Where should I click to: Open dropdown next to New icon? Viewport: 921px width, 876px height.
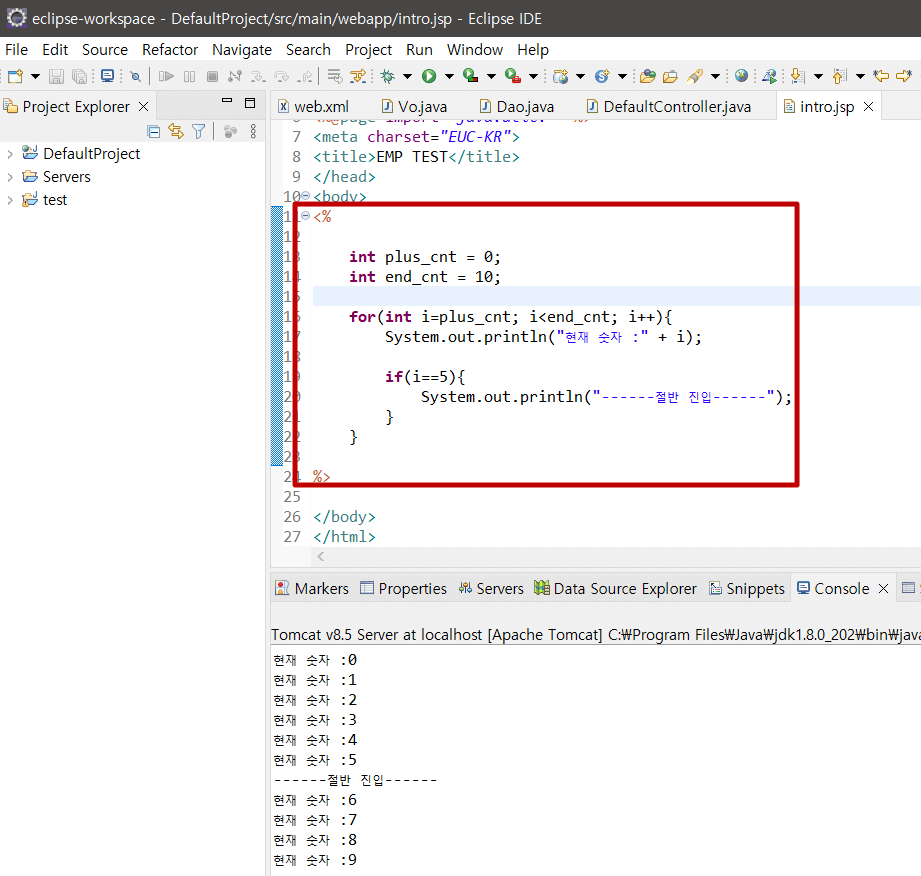click(x=35, y=76)
